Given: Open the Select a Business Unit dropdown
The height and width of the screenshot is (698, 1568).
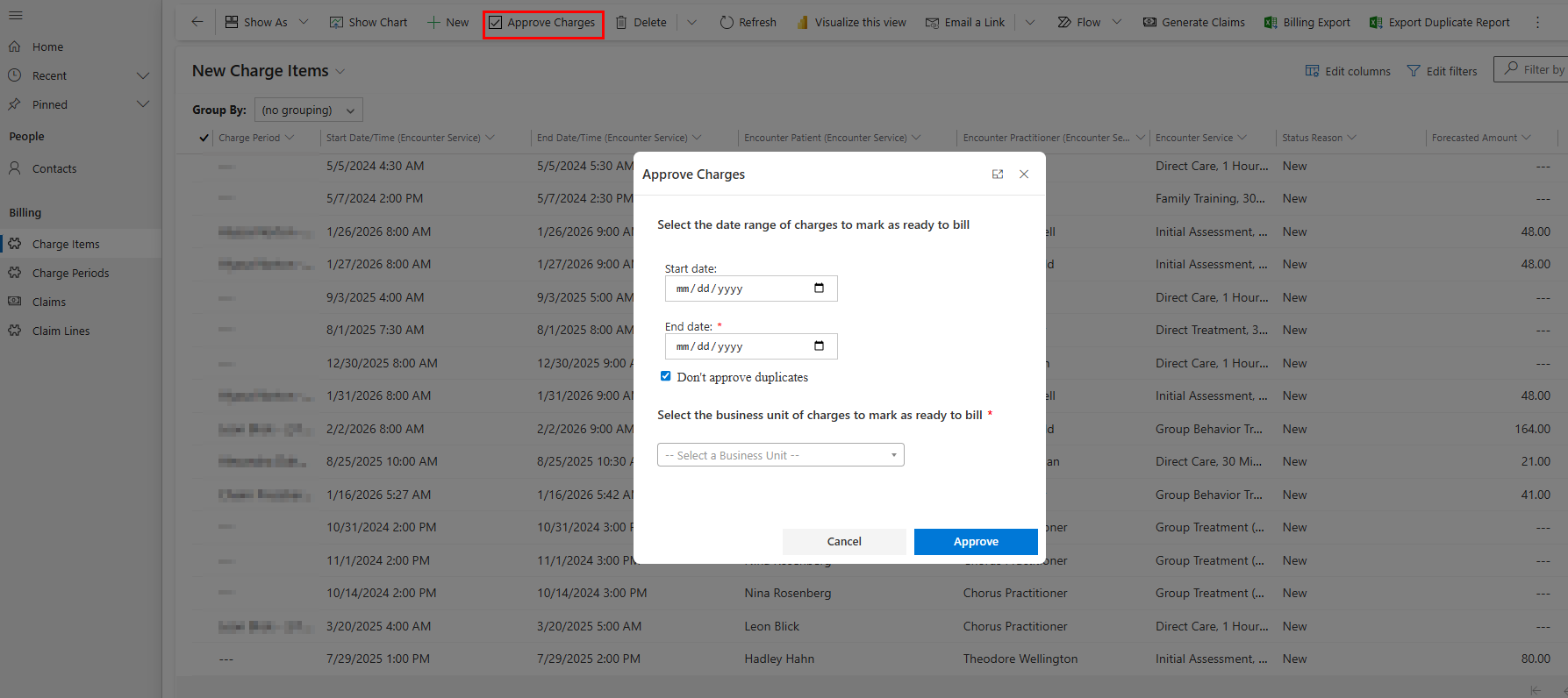Looking at the screenshot, I should (780, 455).
